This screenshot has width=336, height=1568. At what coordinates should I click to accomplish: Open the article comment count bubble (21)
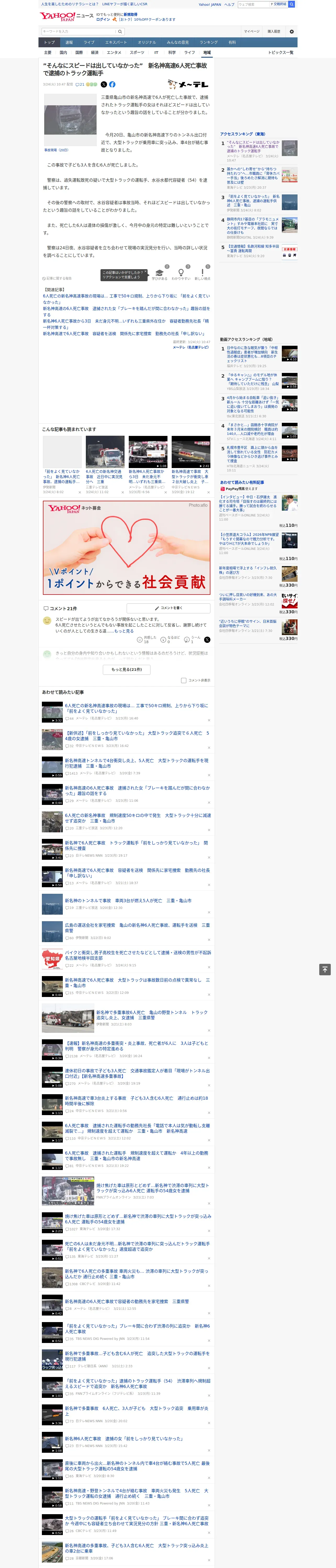80,85
